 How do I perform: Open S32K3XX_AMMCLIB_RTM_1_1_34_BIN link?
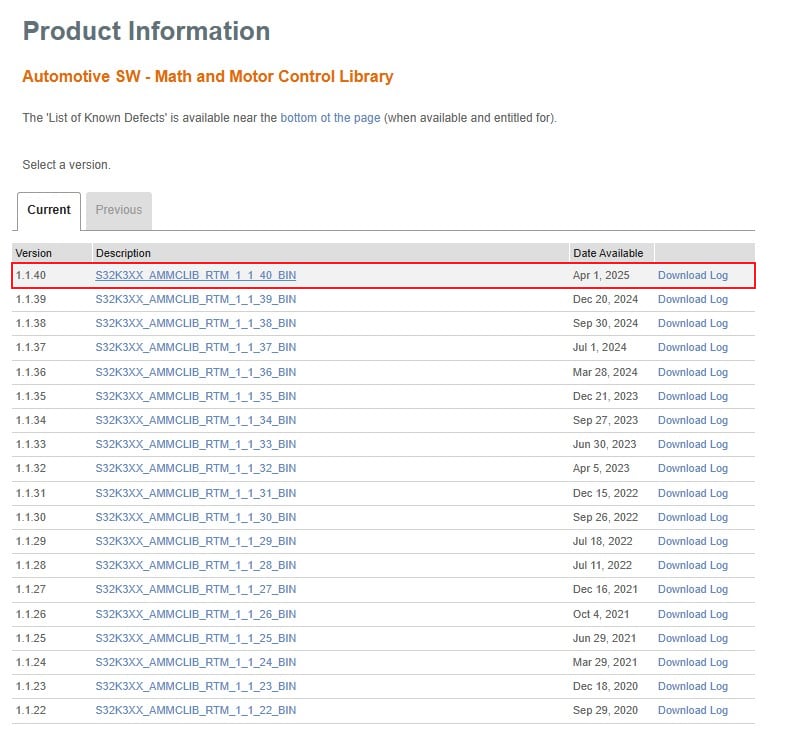tap(196, 420)
